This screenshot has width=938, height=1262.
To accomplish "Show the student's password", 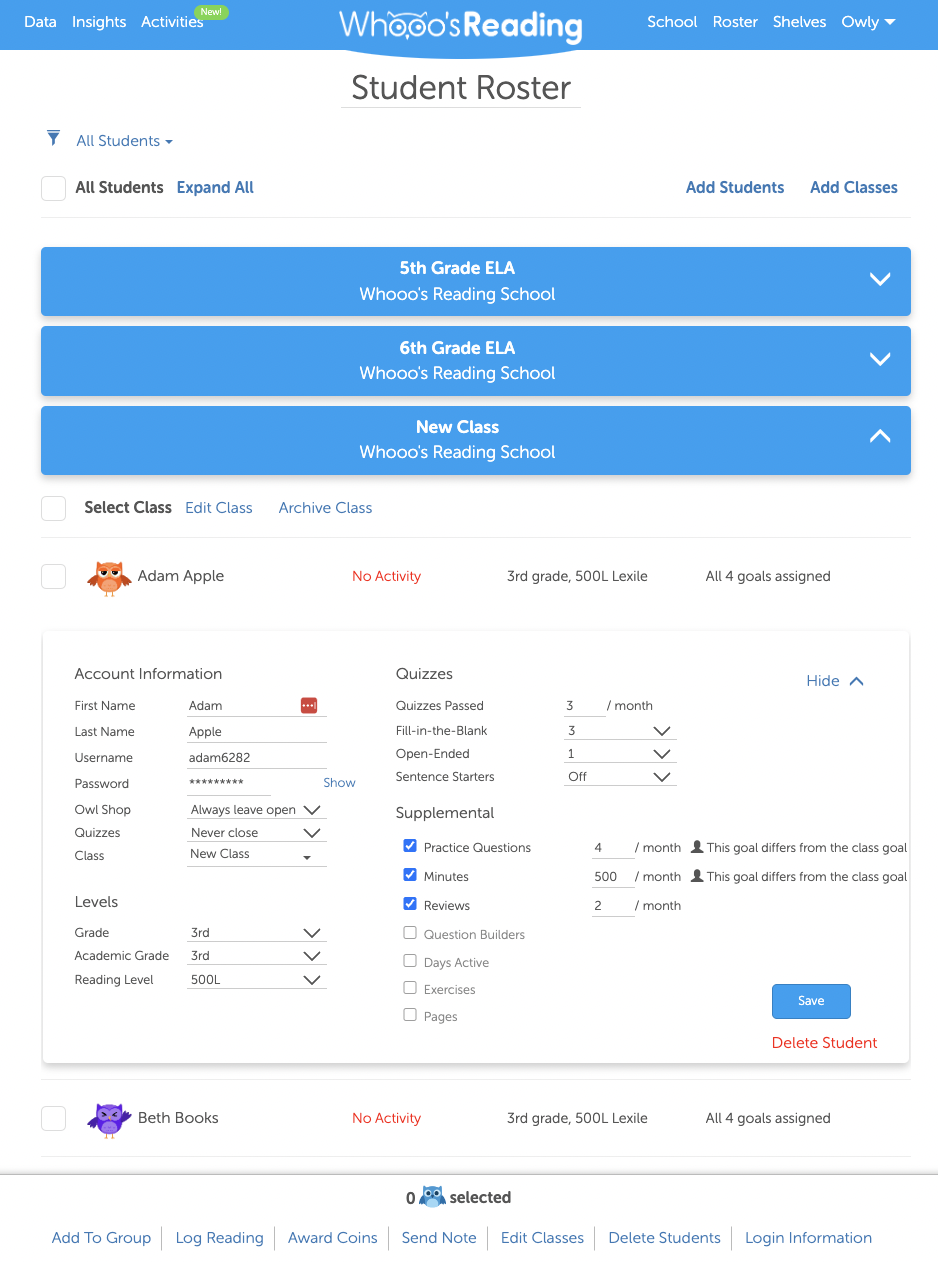I will tap(339, 783).
